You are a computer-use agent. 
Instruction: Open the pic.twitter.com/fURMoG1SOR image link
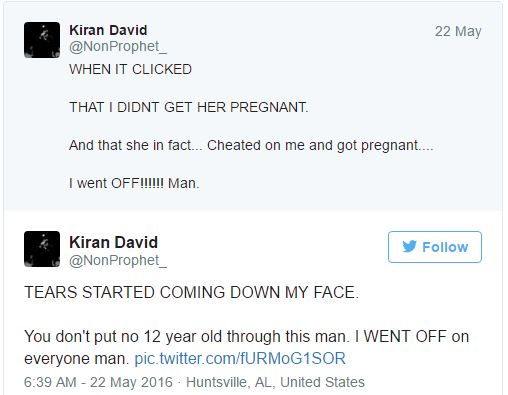(x=240, y=359)
